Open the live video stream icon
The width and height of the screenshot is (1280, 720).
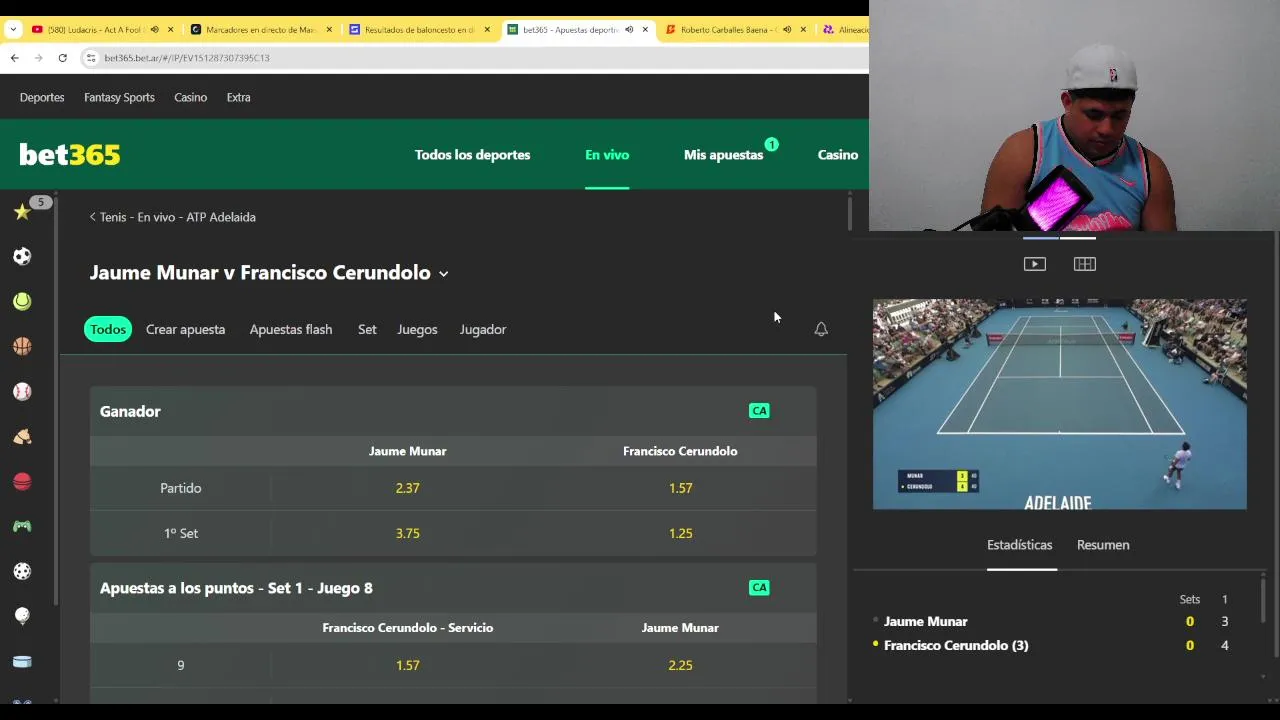point(1035,264)
